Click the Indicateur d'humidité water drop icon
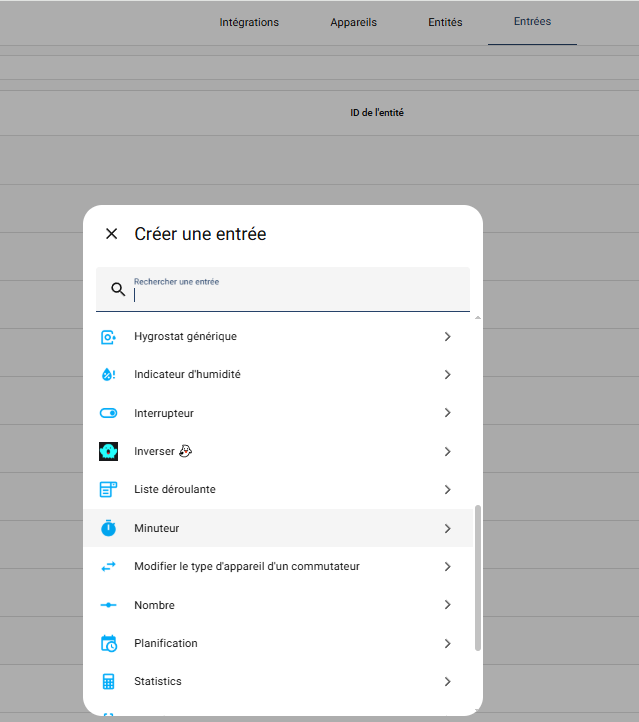This screenshot has width=639, height=722. (109, 375)
